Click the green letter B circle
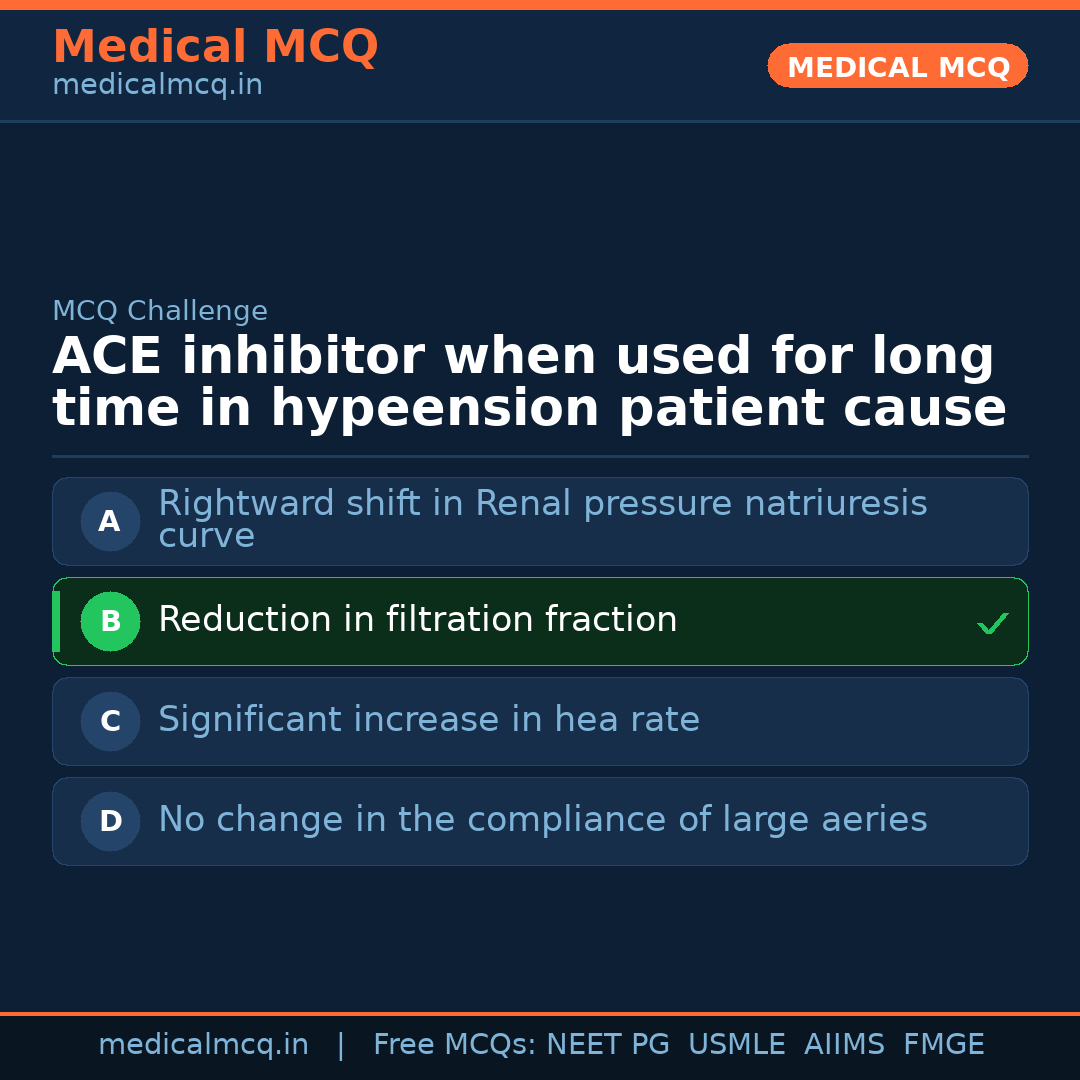This screenshot has height=1080, width=1080. 110,621
